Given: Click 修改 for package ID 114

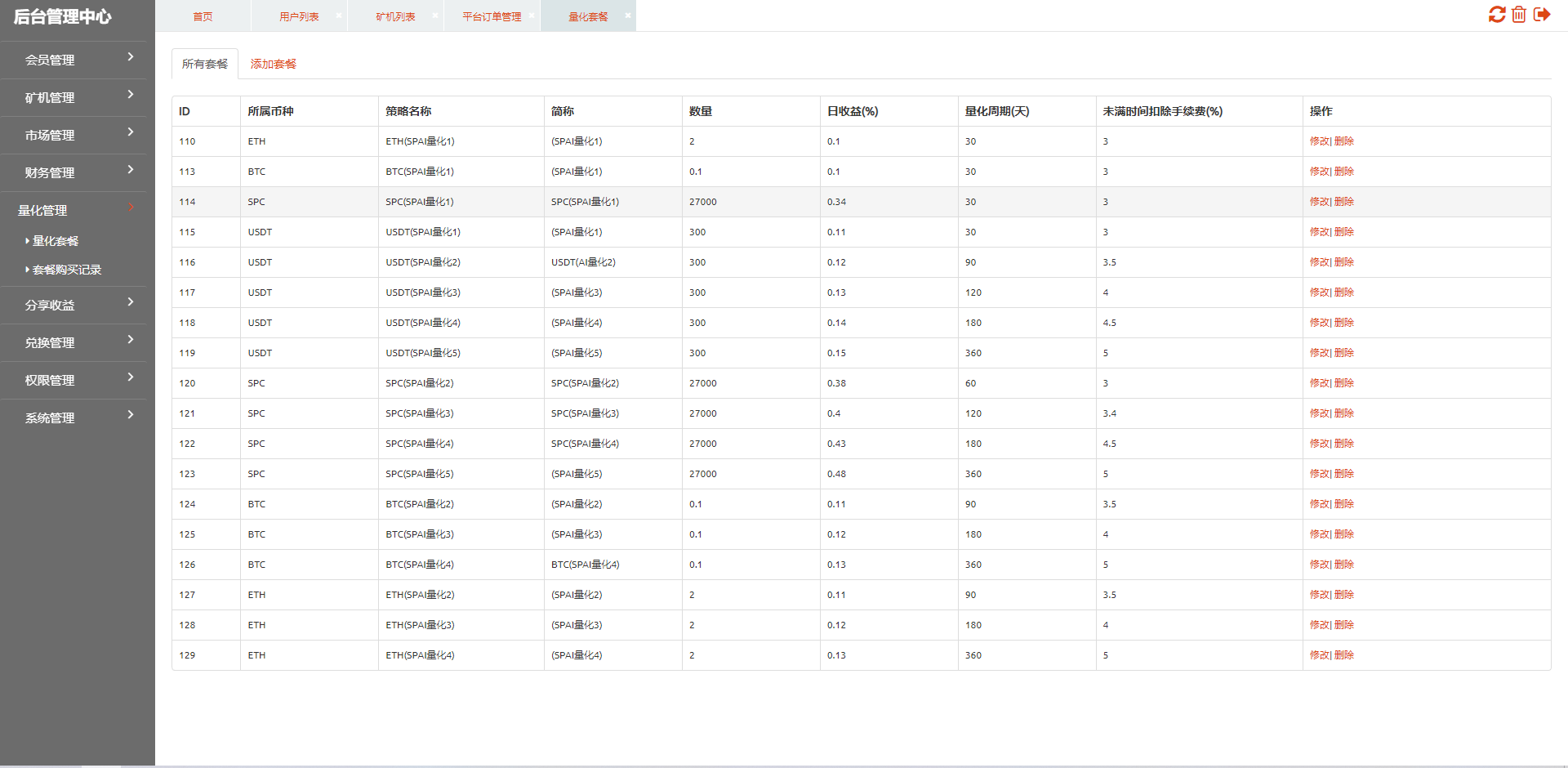Looking at the screenshot, I should [x=1319, y=202].
